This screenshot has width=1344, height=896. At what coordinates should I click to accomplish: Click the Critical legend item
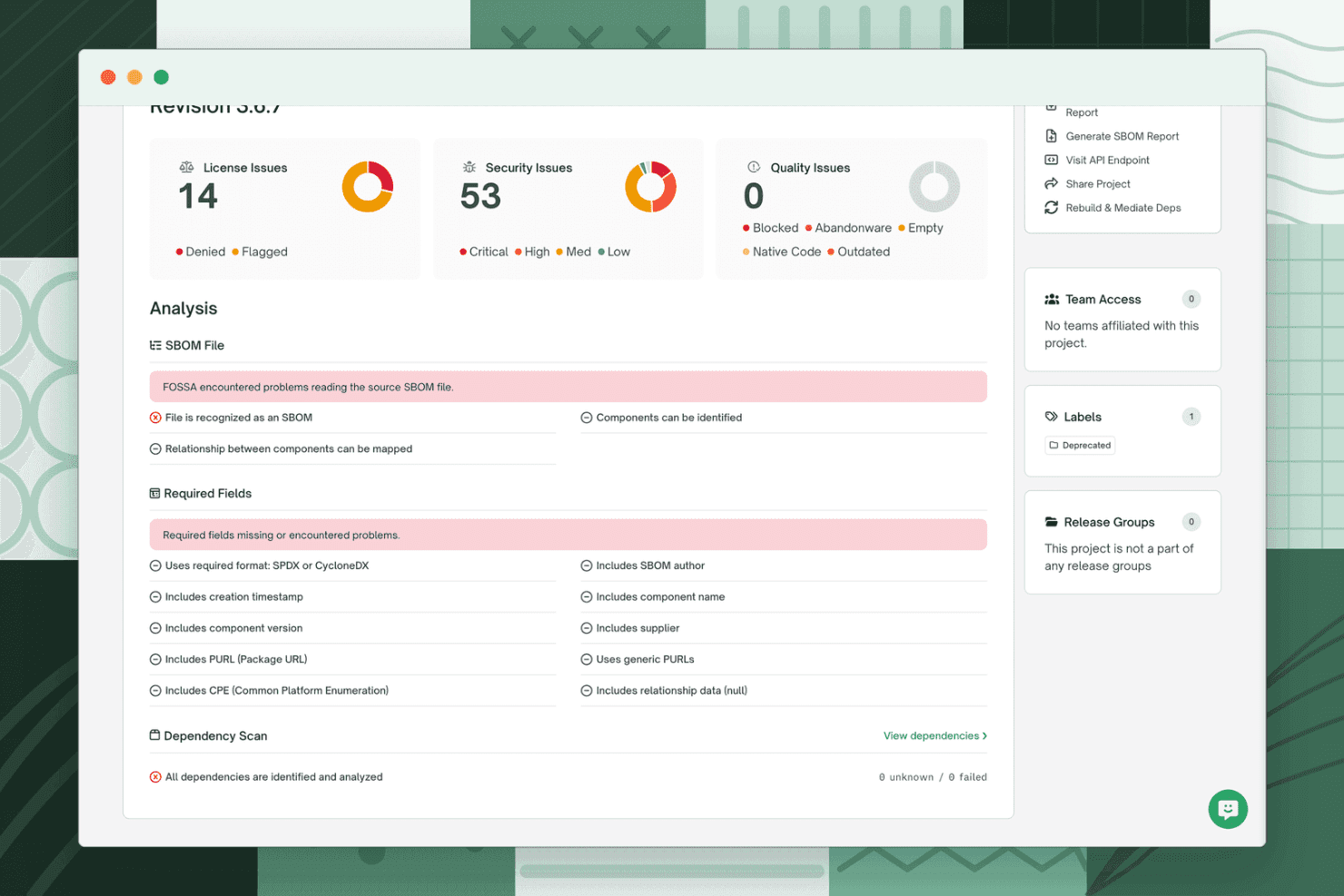(x=484, y=251)
